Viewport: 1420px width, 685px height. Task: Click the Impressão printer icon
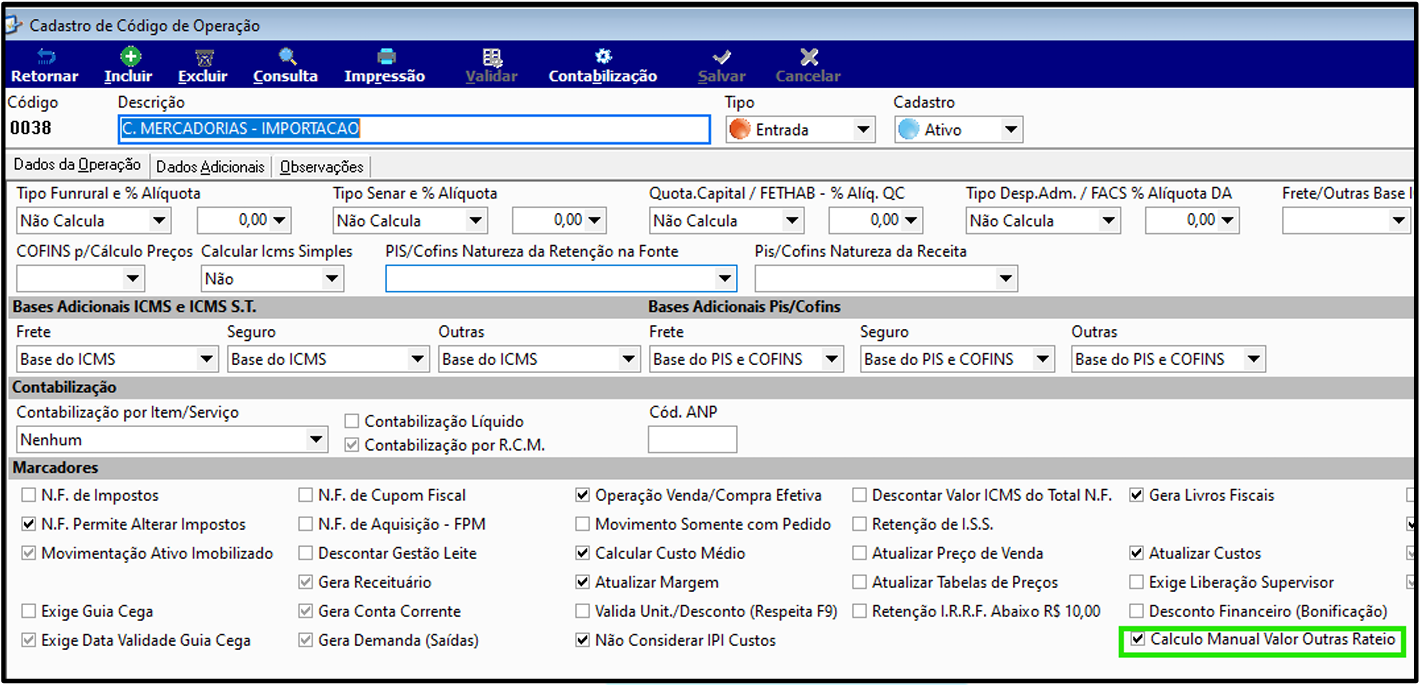pyautogui.click(x=385, y=57)
